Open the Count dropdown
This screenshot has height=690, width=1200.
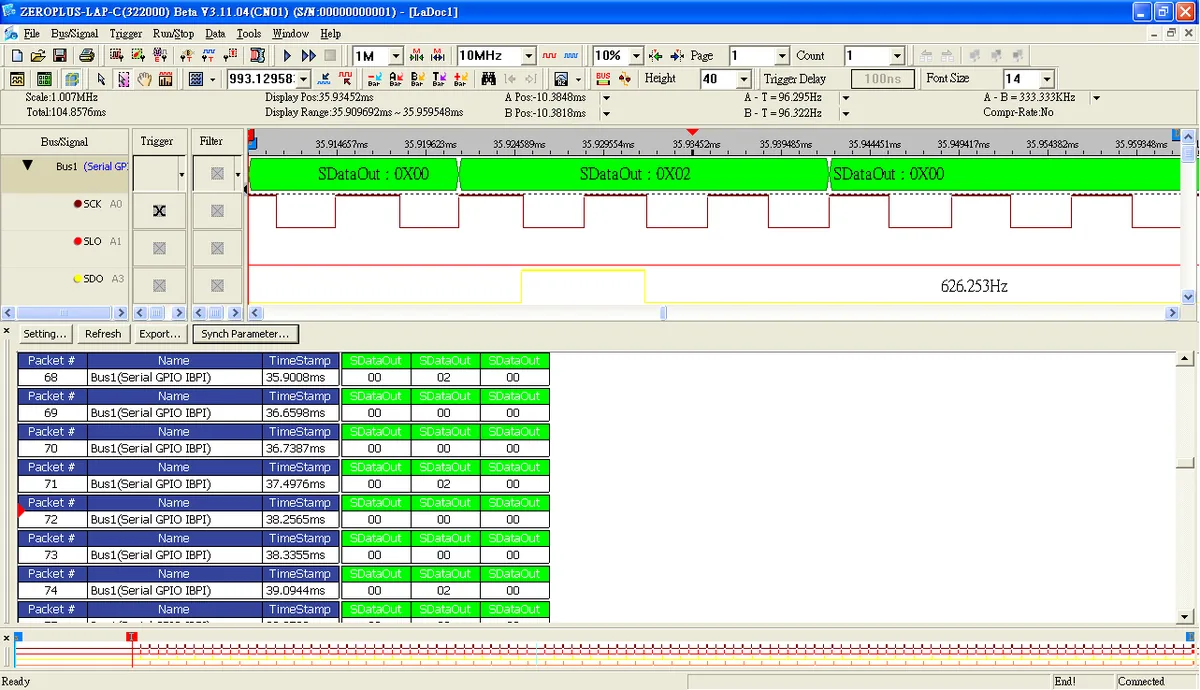tap(897, 56)
